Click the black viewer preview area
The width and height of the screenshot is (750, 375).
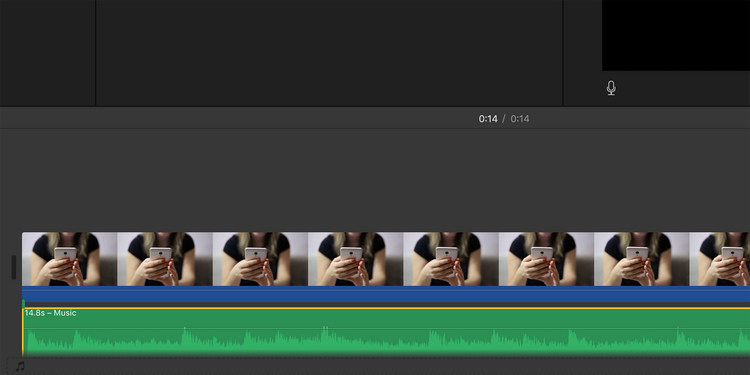(x=675, y=35)
